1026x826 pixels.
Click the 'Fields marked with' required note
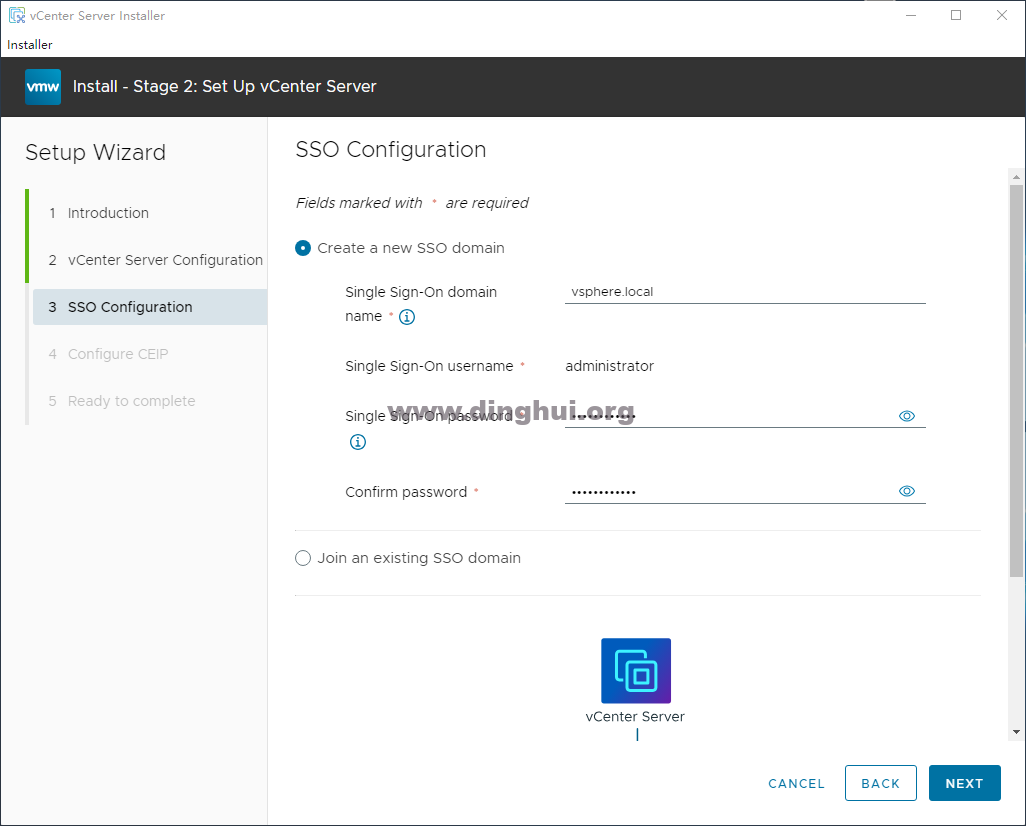click(412, 204)
